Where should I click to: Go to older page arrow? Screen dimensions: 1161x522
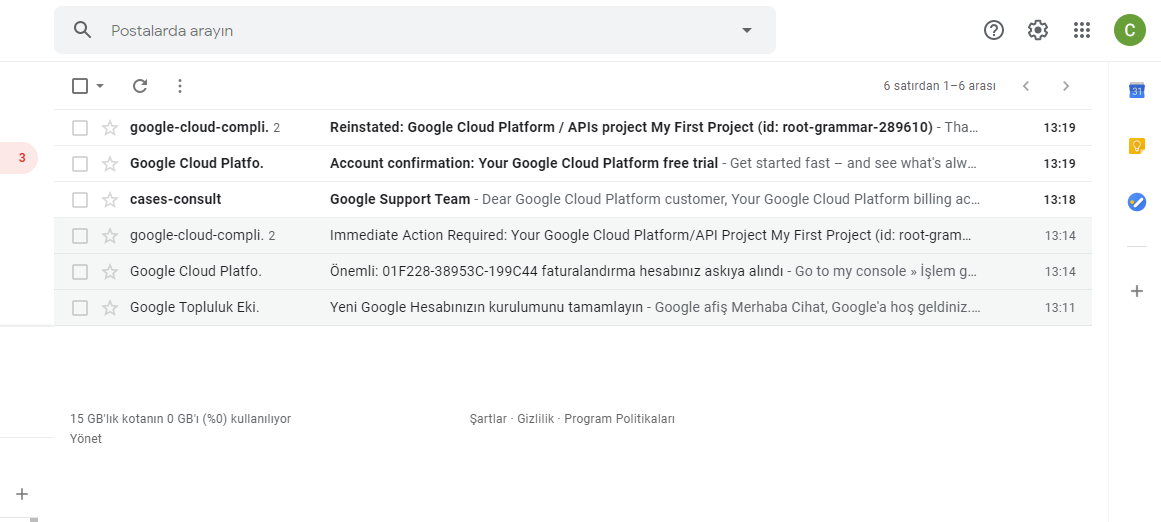coord(1066,86)
